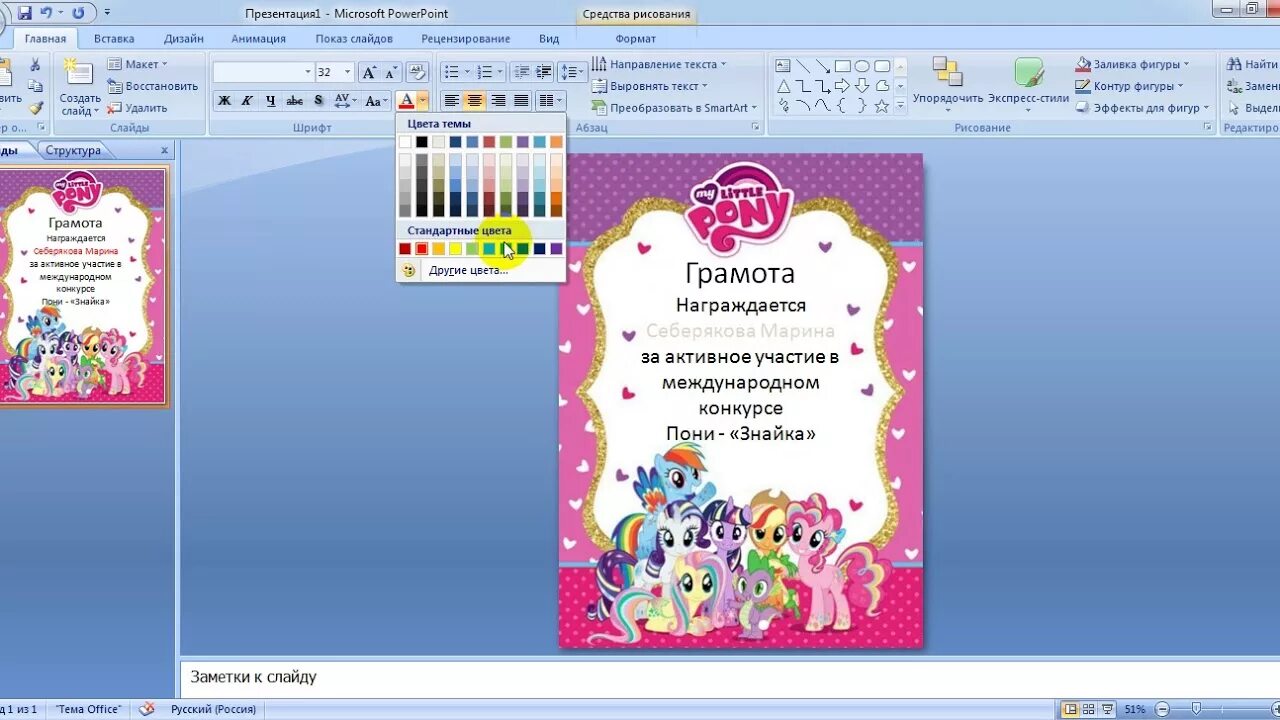1280x720 pixels.
Task: Select the Right Arrow block shape
Action: (843, 86)
